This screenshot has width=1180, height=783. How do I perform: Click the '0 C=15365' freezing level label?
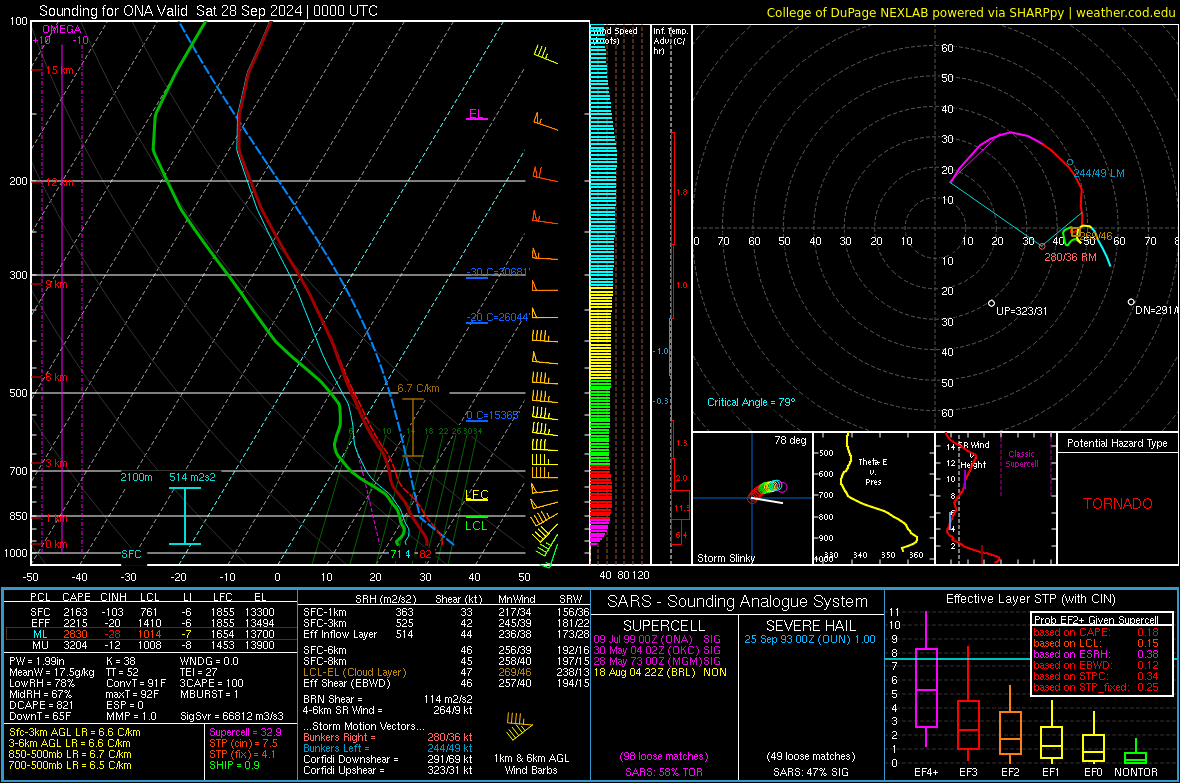[493, 415]
